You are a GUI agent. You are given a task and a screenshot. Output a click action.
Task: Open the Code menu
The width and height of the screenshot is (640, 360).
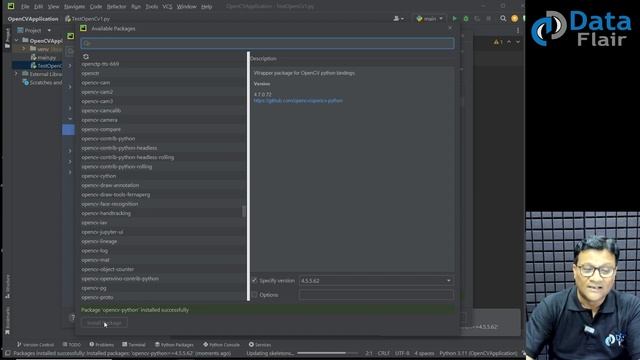pyautogui.click(x=96, y=7)
